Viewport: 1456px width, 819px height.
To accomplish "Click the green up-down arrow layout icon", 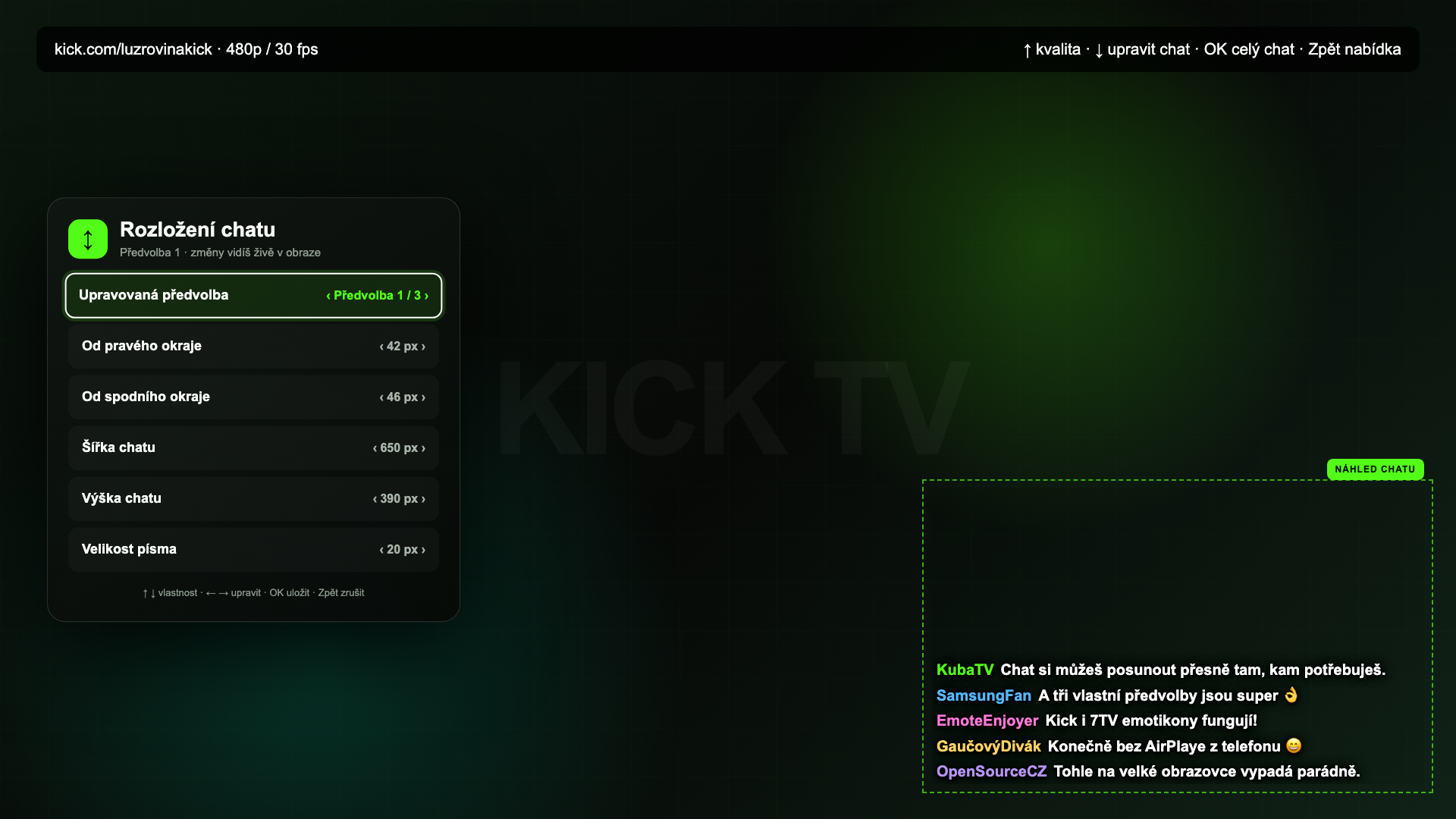I will tap(88, 240).
